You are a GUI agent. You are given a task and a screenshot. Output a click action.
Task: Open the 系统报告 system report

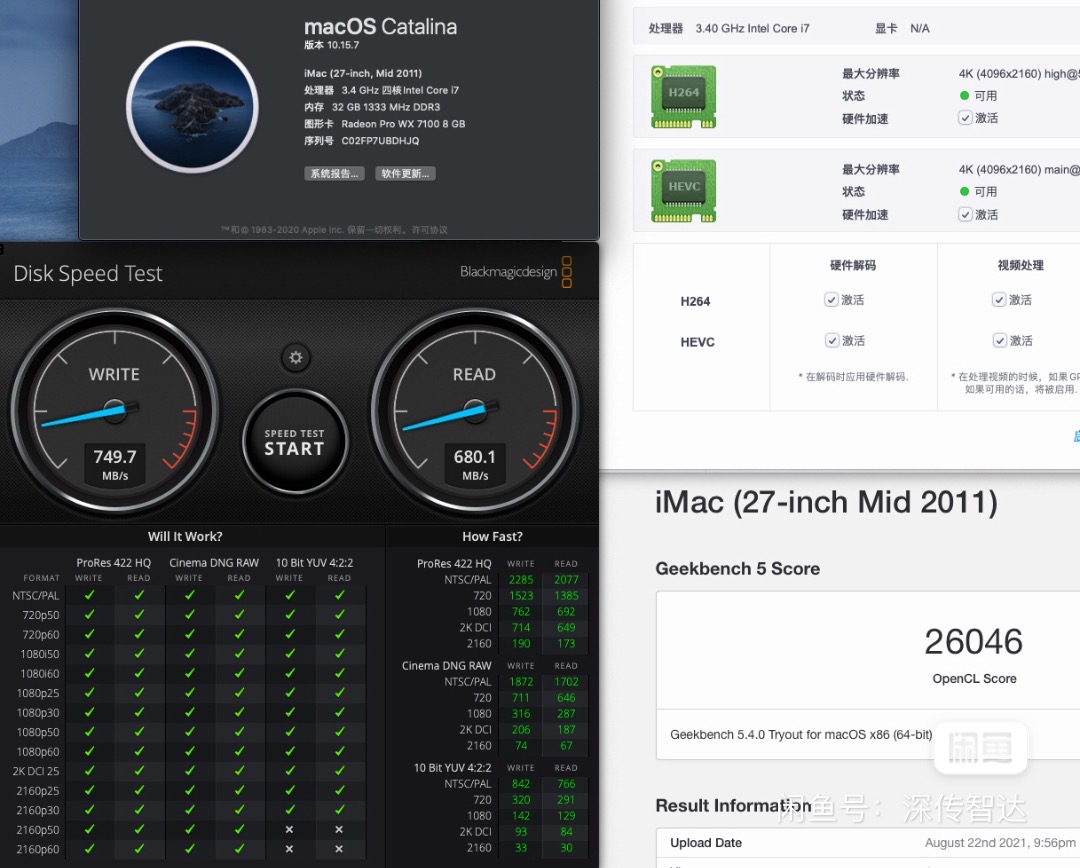334,174
